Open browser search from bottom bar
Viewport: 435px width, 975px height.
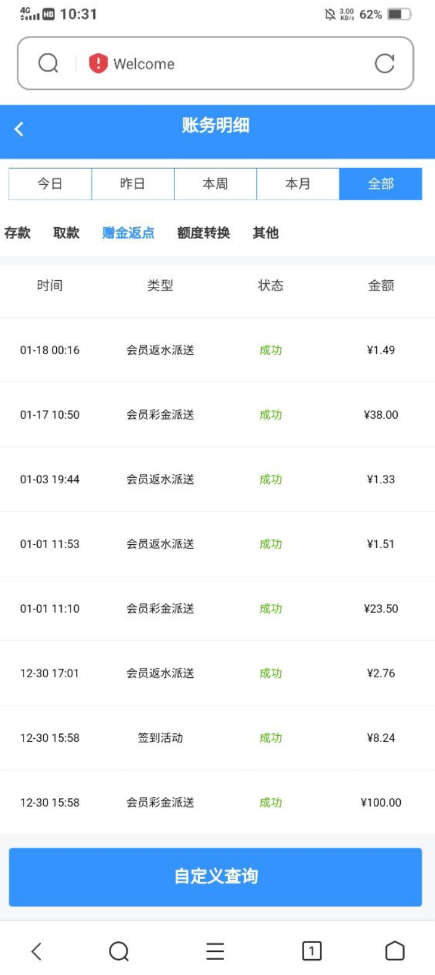coord(119,951)
